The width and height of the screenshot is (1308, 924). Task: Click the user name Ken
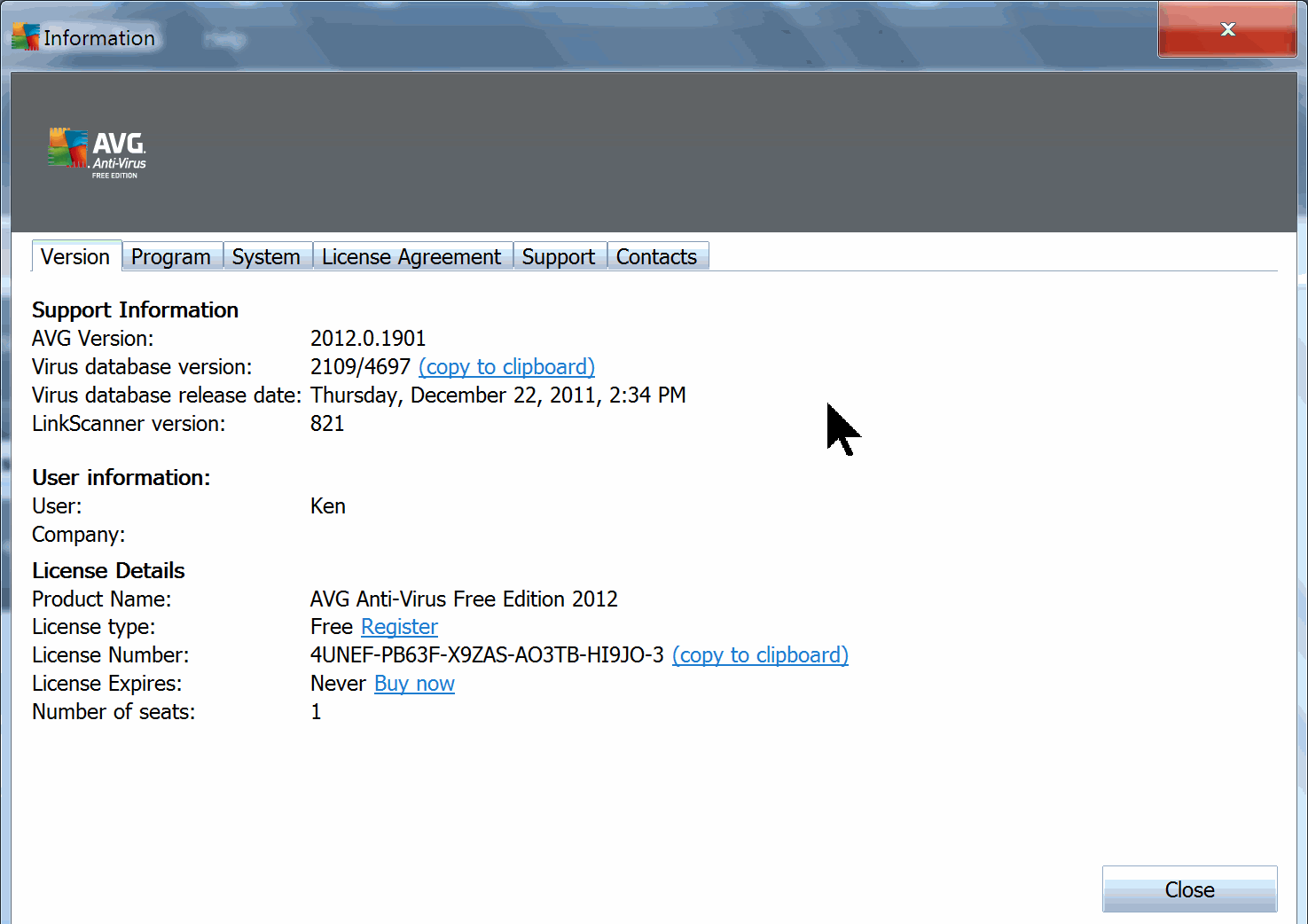(x=328, y=506)
